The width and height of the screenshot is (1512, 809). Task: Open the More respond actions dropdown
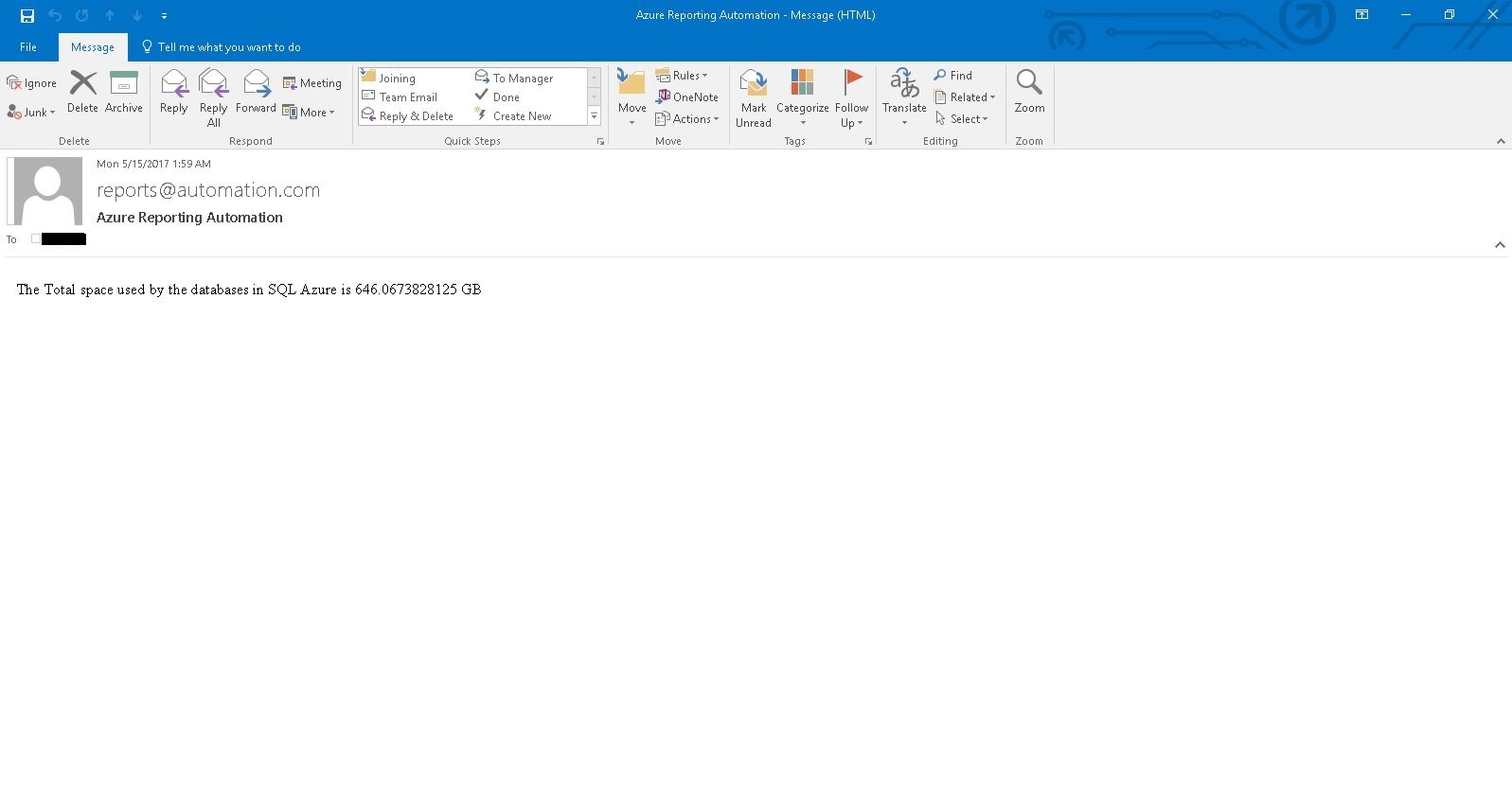pyautogui.click(x=309, y=112)
